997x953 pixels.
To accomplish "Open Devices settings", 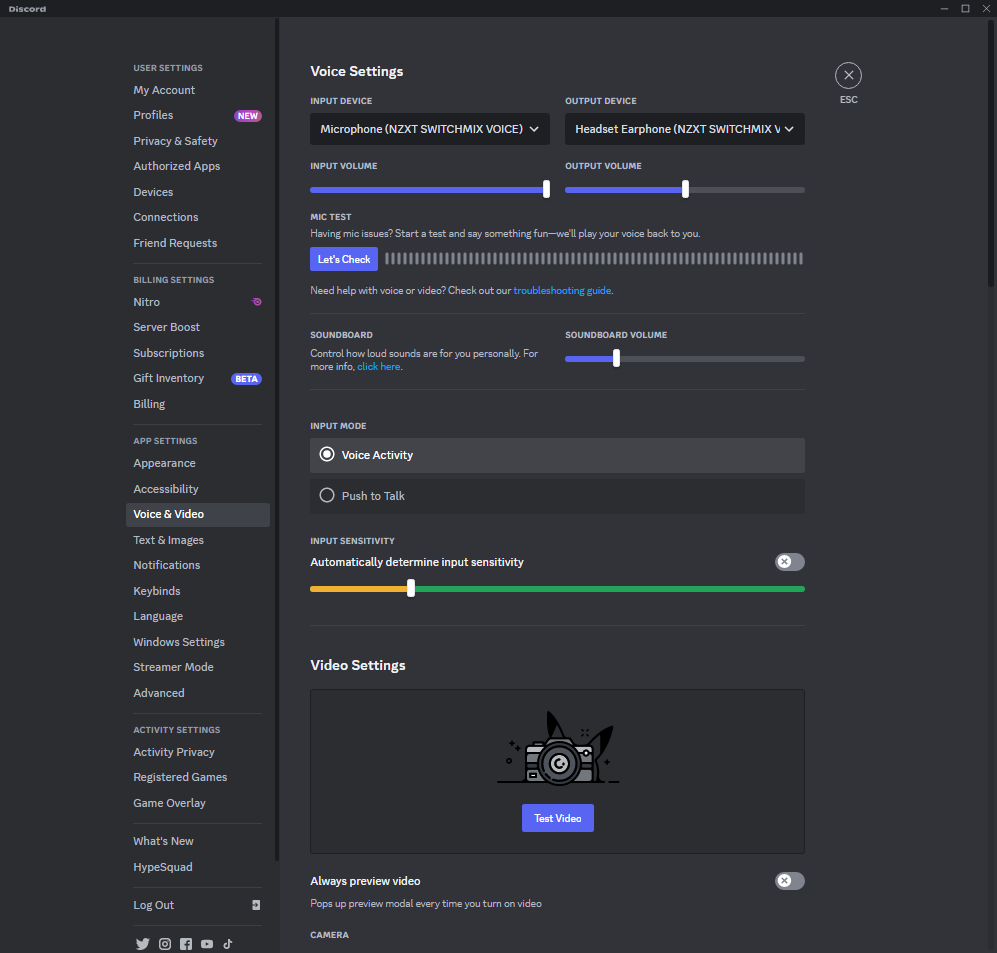I will click(198, 192).
